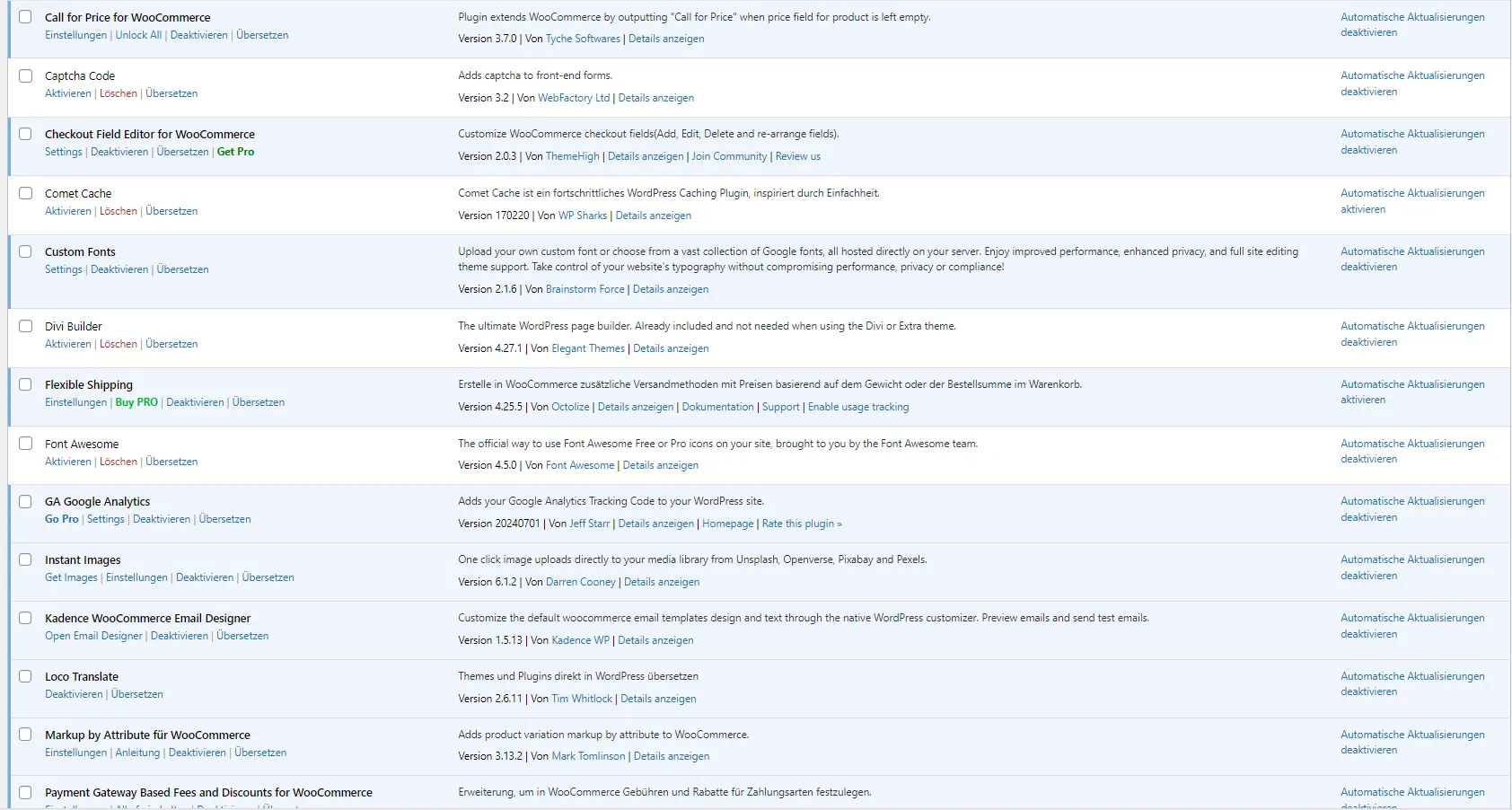Click the Rate this plugin link

tap(802, 524)
